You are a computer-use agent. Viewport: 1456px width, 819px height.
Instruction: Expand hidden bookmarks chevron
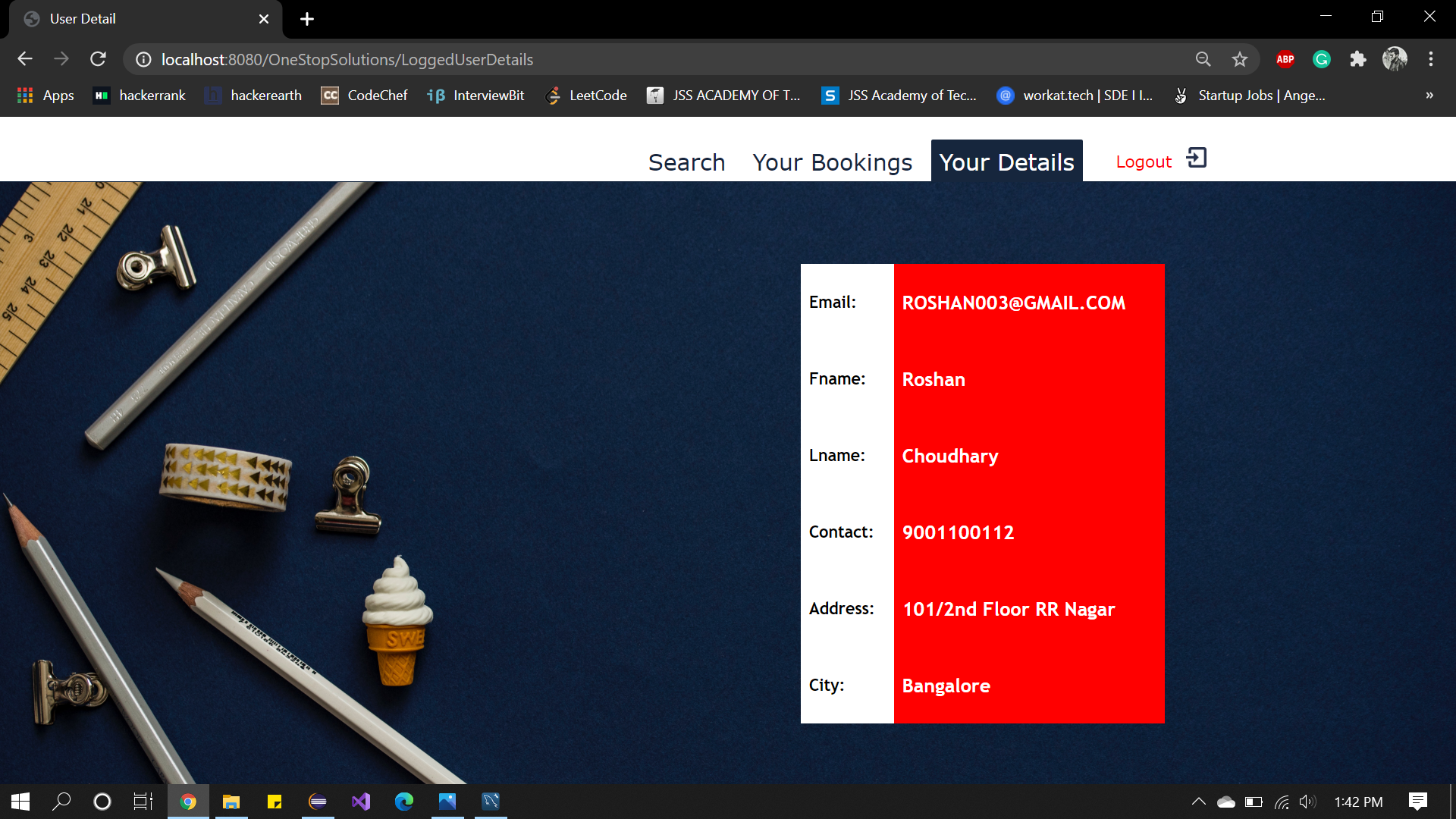tap(1429, 96)
